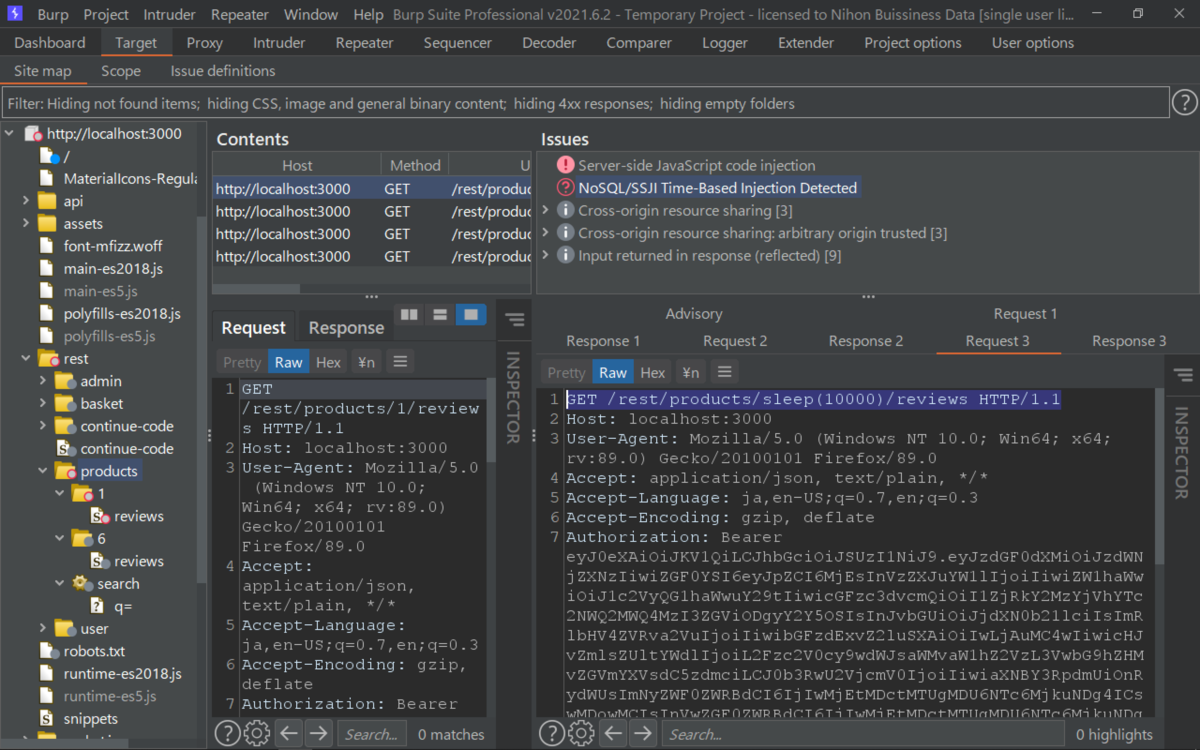Click the snippets script file icon
This screenshot has width=1200, height=750.
(47, 718)
